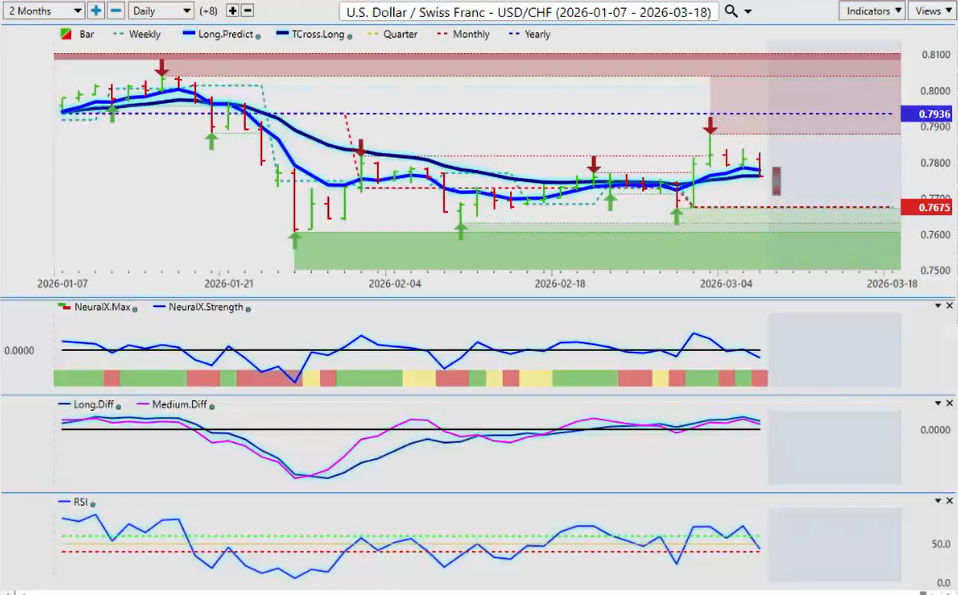Click the black minus forecast days button
The width and height of the screenshot is (958, 595).
point(248,11)
